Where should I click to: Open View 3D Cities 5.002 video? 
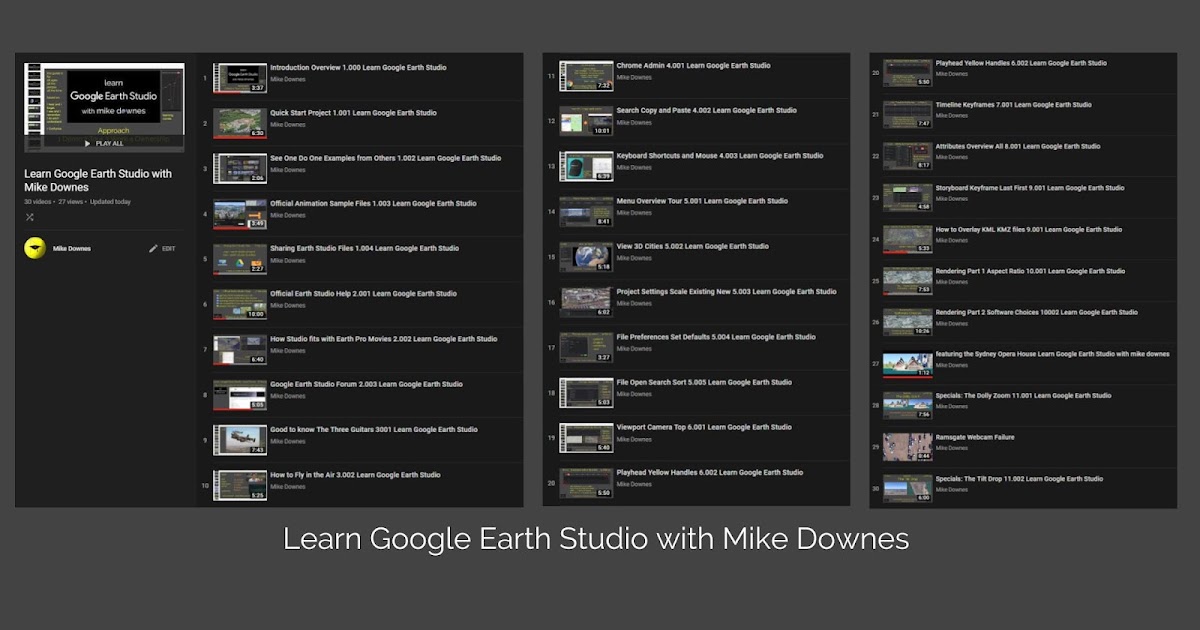[x=693, y=246]
